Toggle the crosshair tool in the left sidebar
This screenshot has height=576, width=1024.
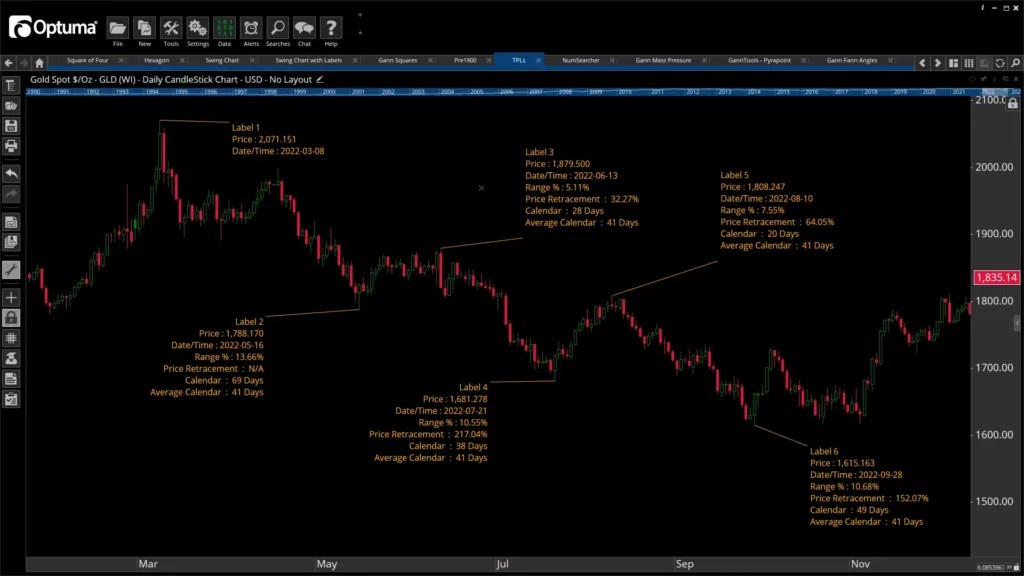12,297
